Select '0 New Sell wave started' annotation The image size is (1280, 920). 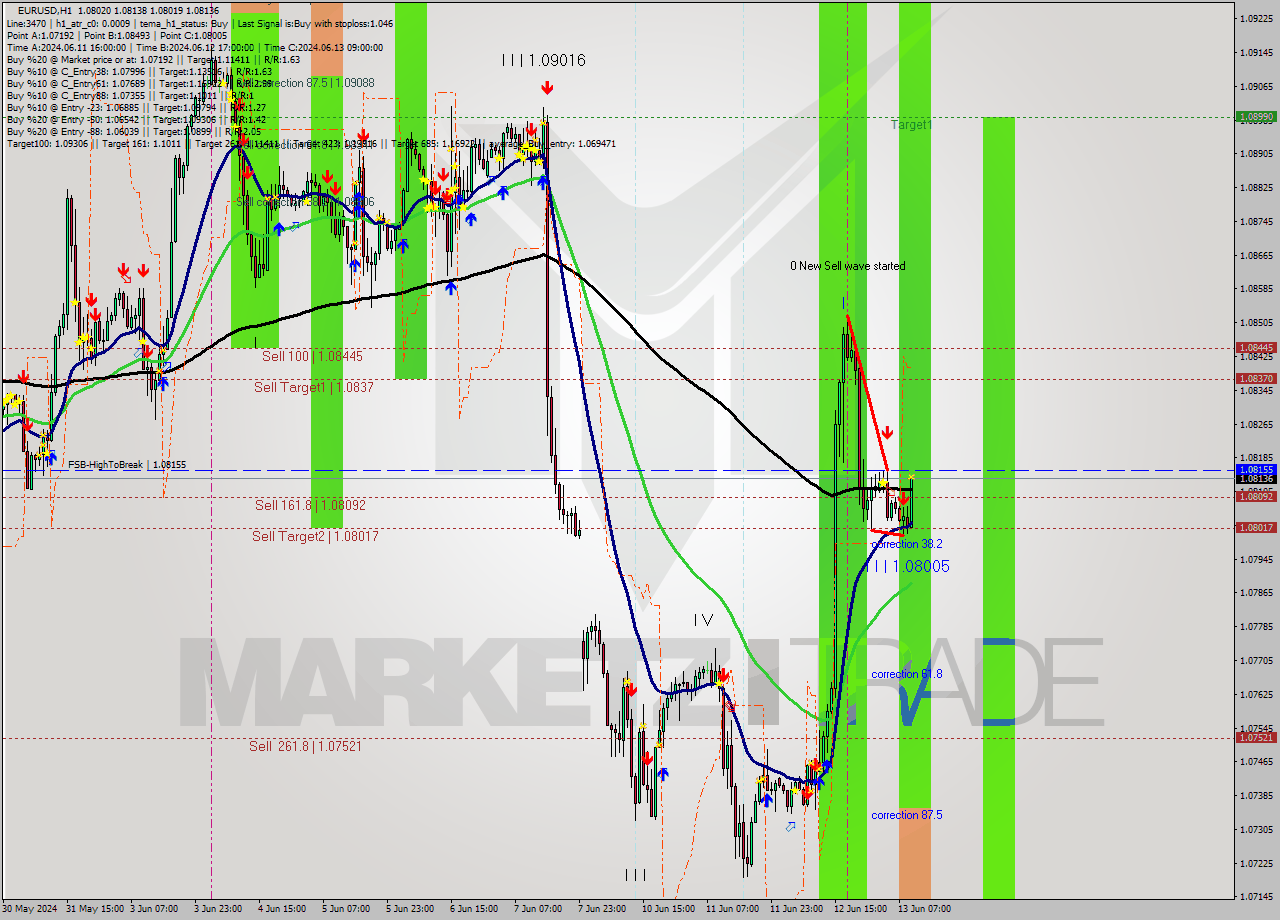pyautogui.click(x=847, y=266)
